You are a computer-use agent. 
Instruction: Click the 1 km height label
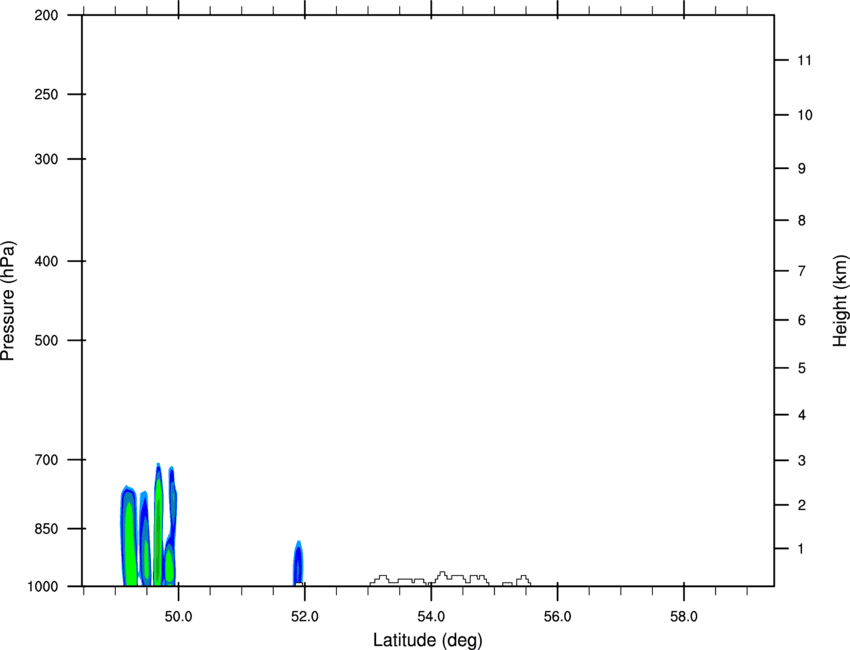point(801,549)
